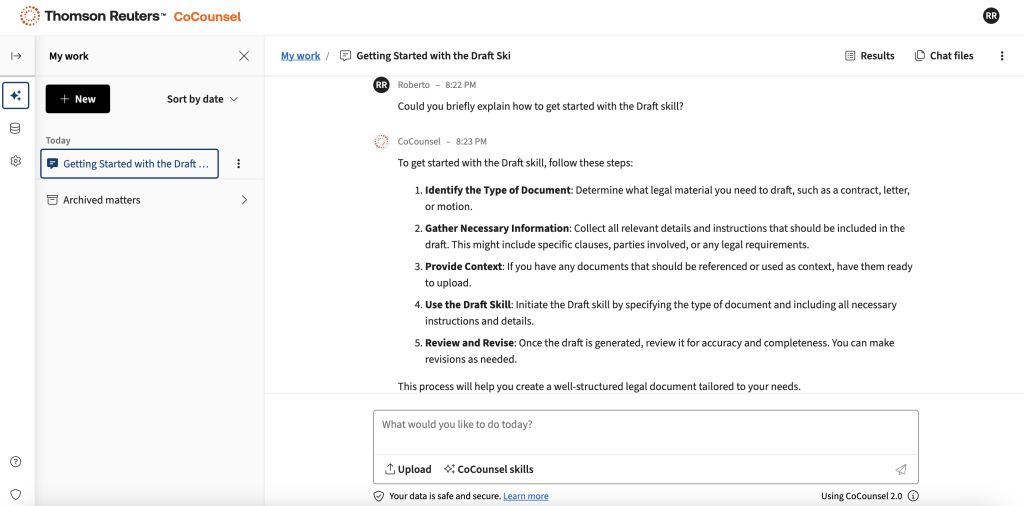Open the CoCounsel sparkle assistant icon
Viewport: 1024px width, 506px height.
click(16, 96)
